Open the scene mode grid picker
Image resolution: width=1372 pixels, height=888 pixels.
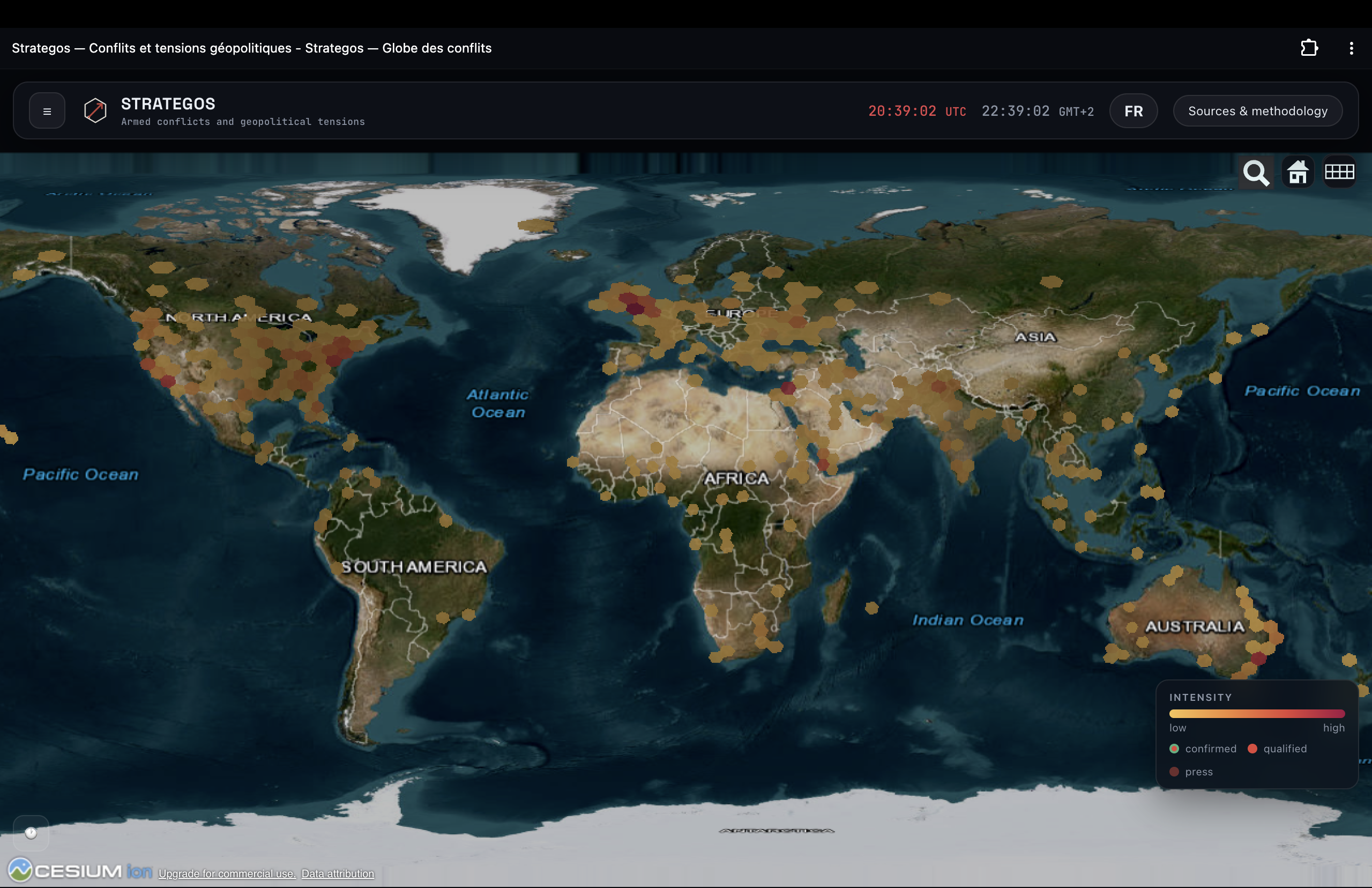(1339, 173)
